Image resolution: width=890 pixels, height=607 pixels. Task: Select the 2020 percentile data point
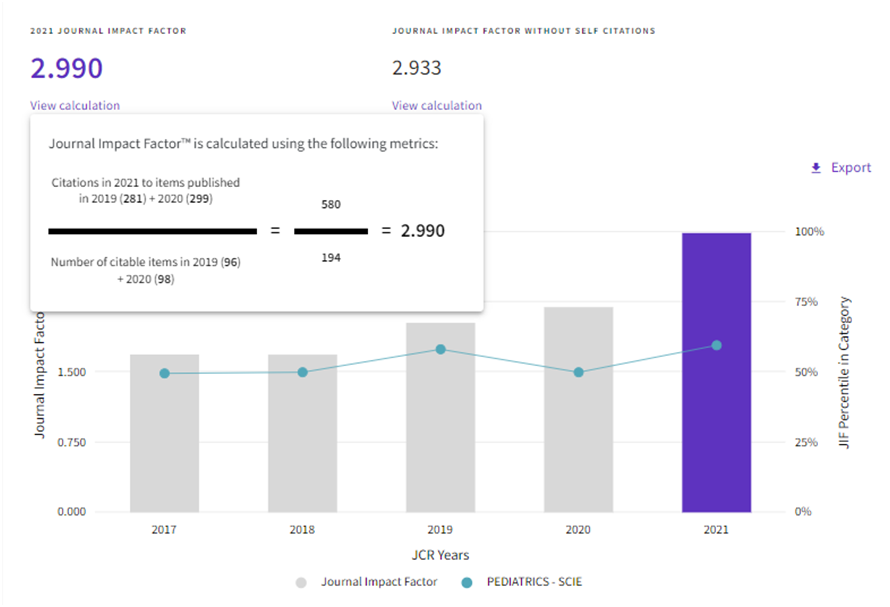tap(578, 372)
